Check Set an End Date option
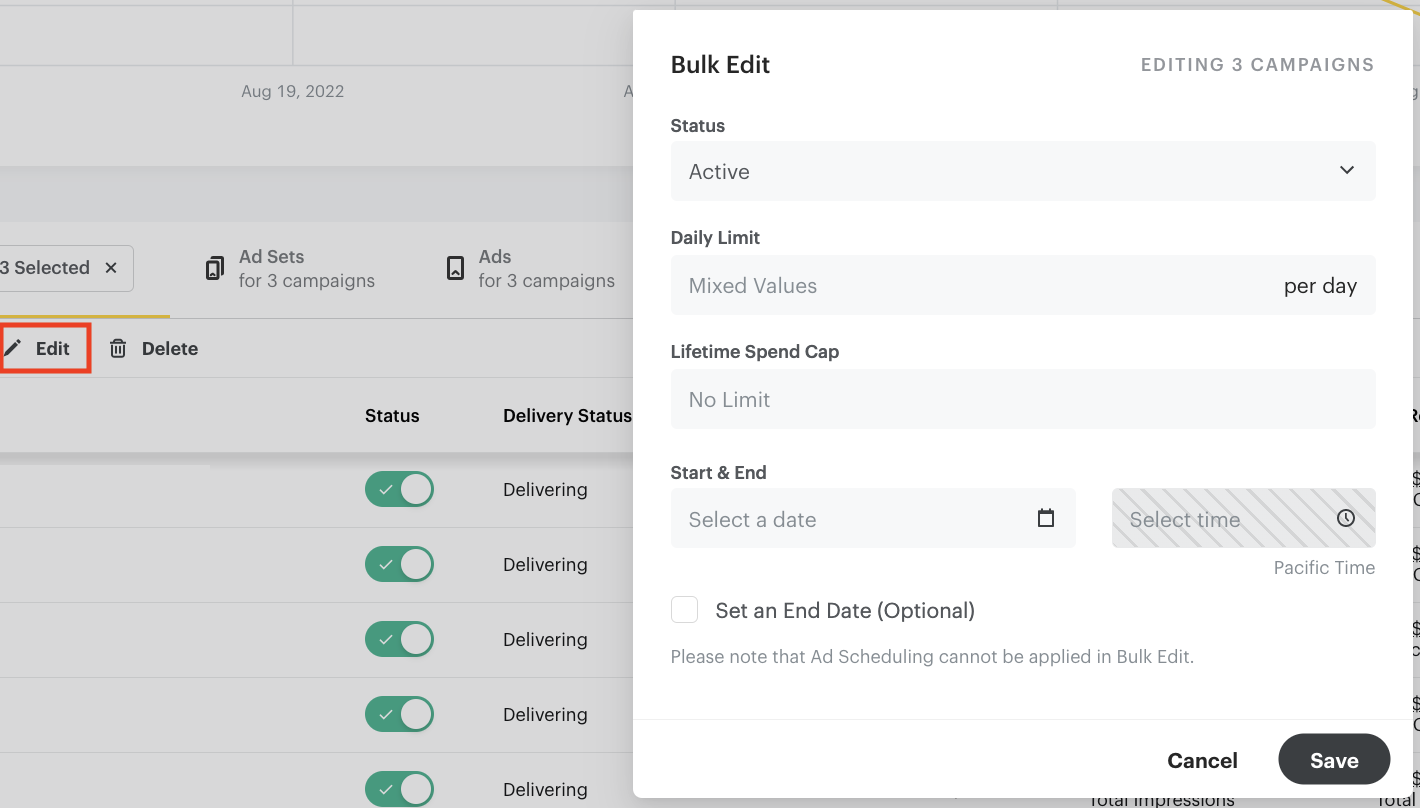This screenshot has width=1420, height=808. (x=684, y=609)
